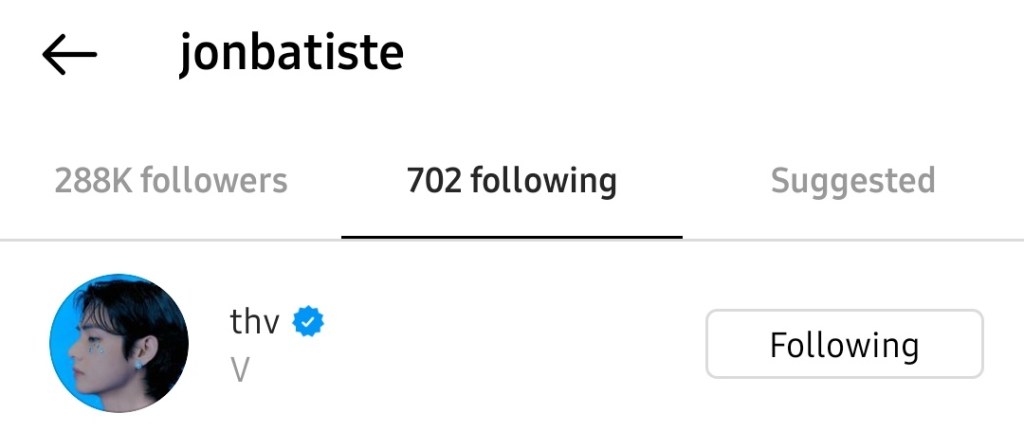
Task: Open the blue-toned avatar of V
Action: (119, 343)
